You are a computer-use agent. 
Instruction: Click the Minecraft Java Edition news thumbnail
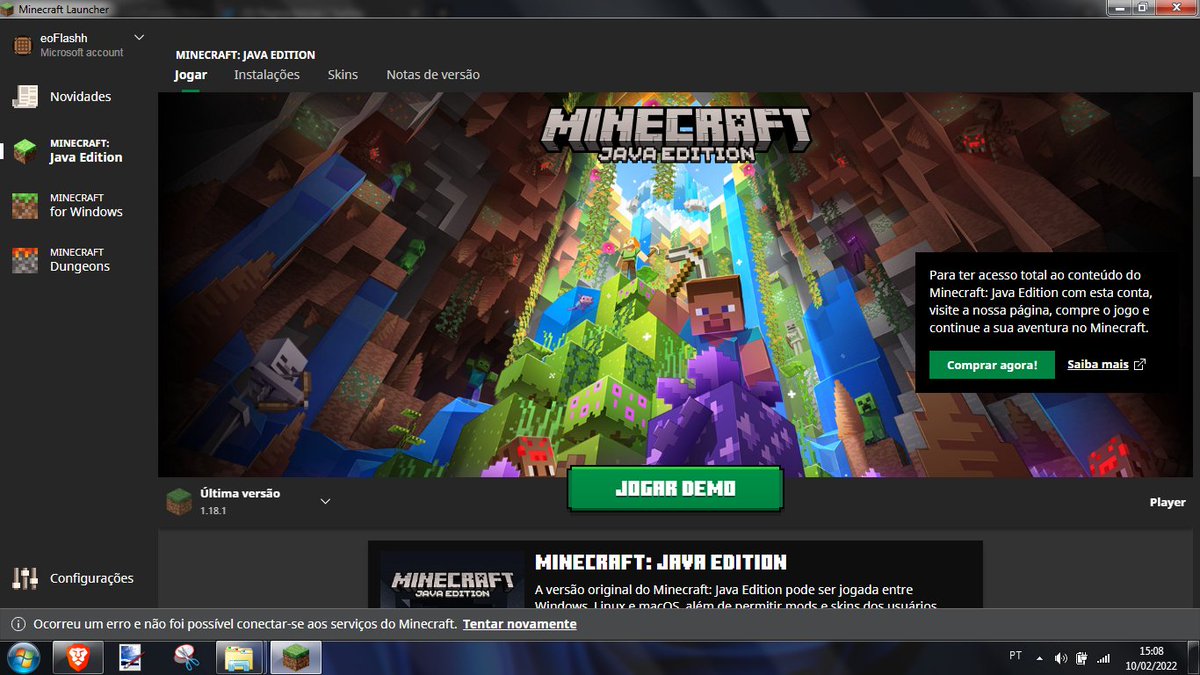pyautogui.click(x=452, y=580)
